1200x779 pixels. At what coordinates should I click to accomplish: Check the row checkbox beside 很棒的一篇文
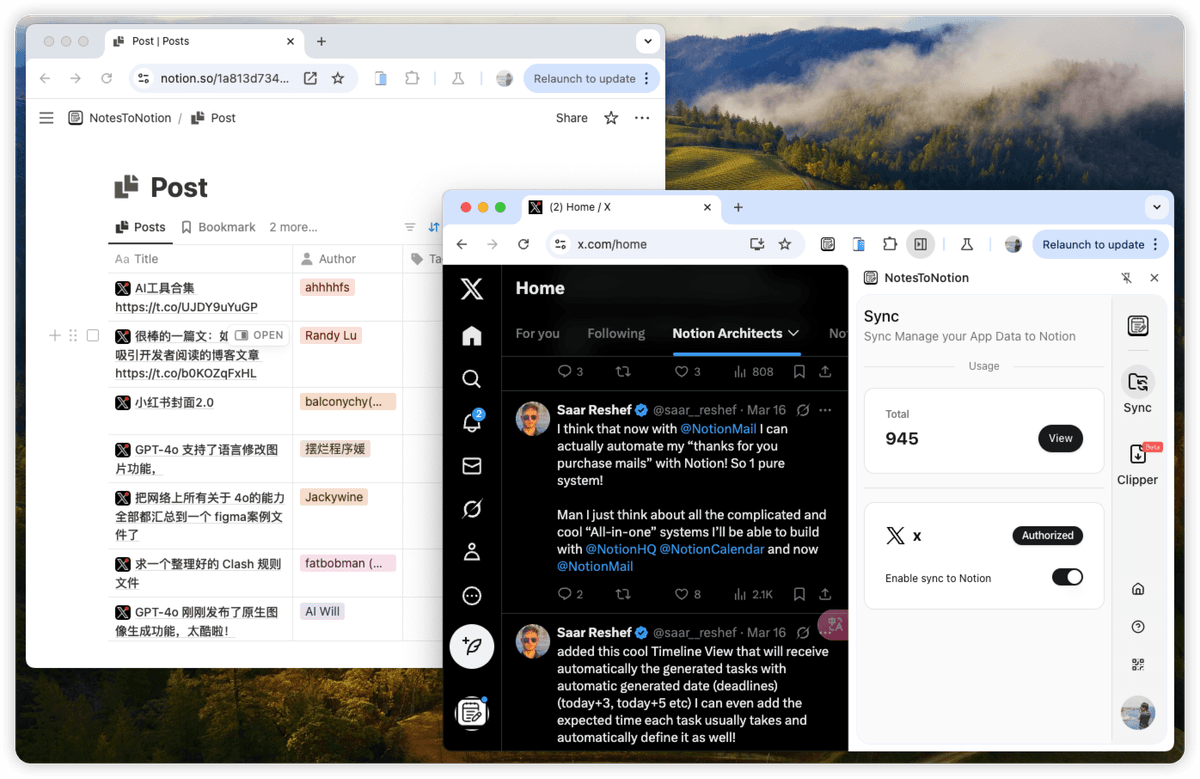93,336
